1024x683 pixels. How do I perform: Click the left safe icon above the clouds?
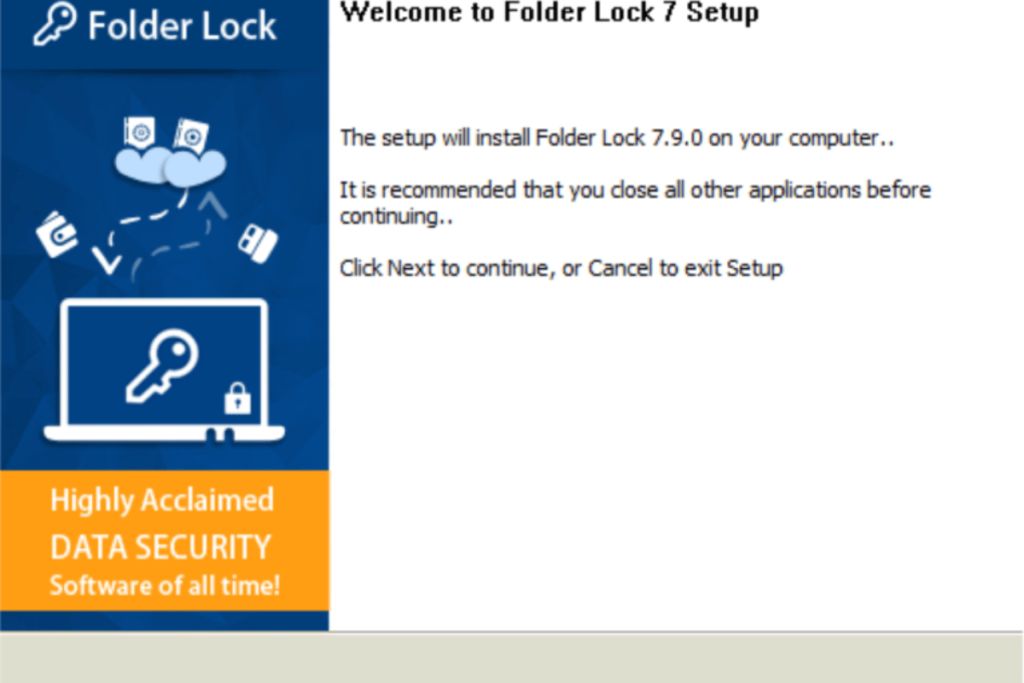[139, 133]
